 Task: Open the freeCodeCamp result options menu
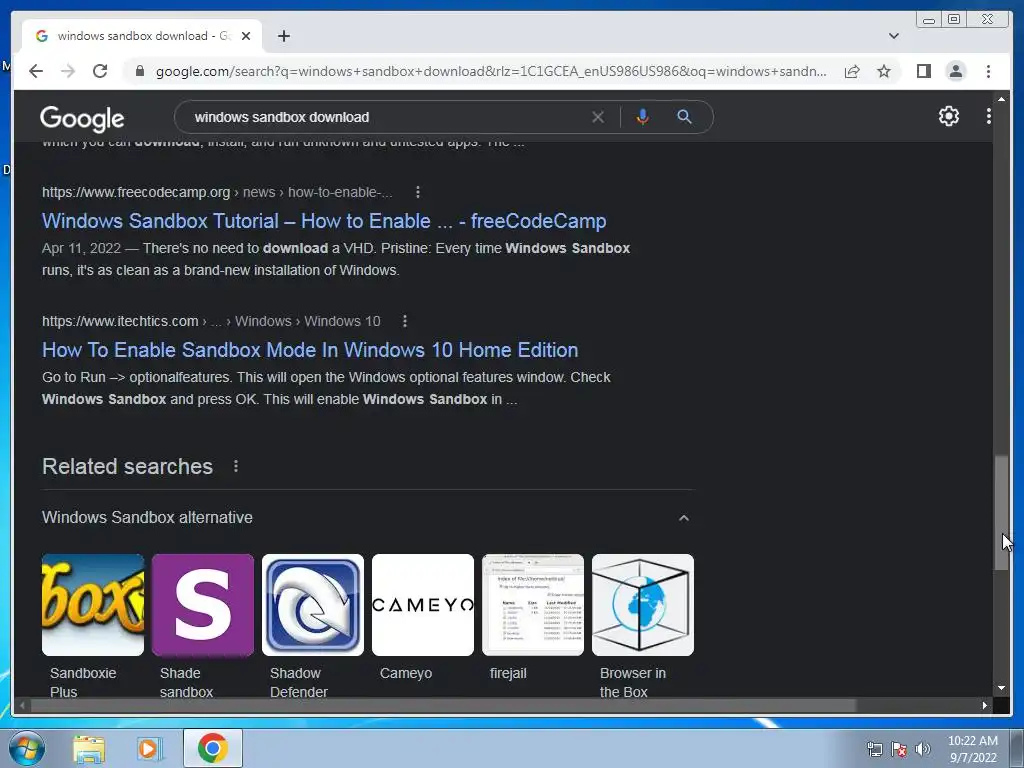point(418,192)
